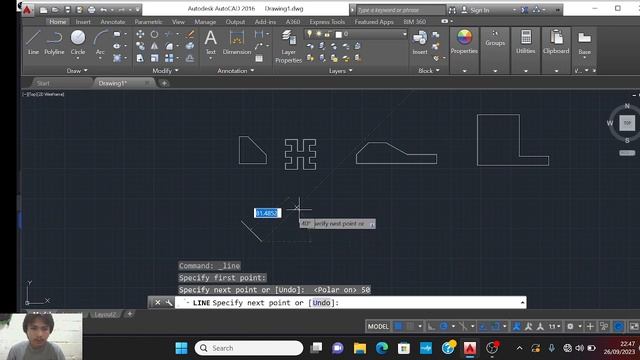The image size is (640, 360).
Task: Select the Arc tool
Action: pos(100,42)
